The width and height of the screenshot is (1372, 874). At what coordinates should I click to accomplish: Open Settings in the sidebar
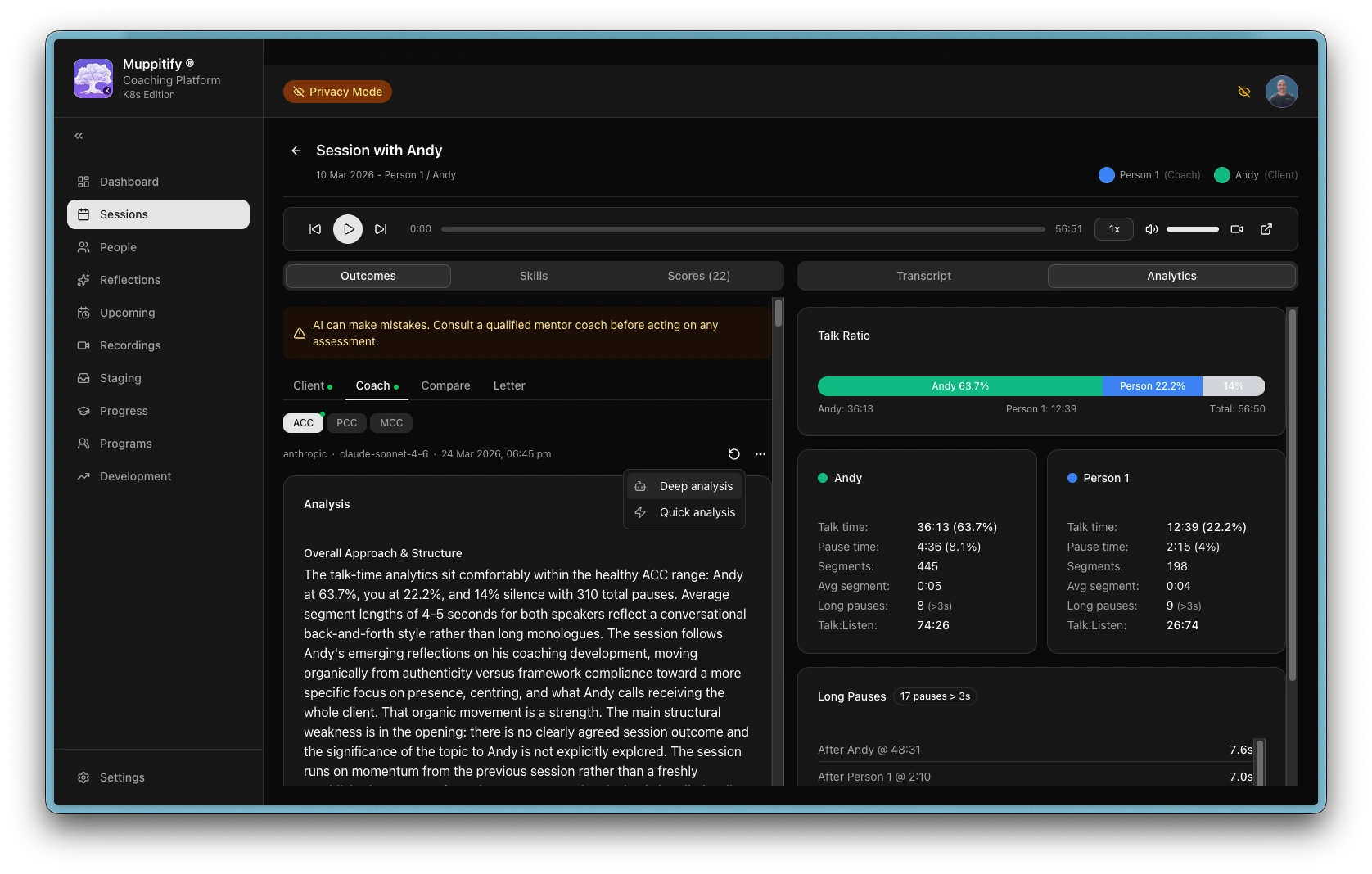(122, 777)
